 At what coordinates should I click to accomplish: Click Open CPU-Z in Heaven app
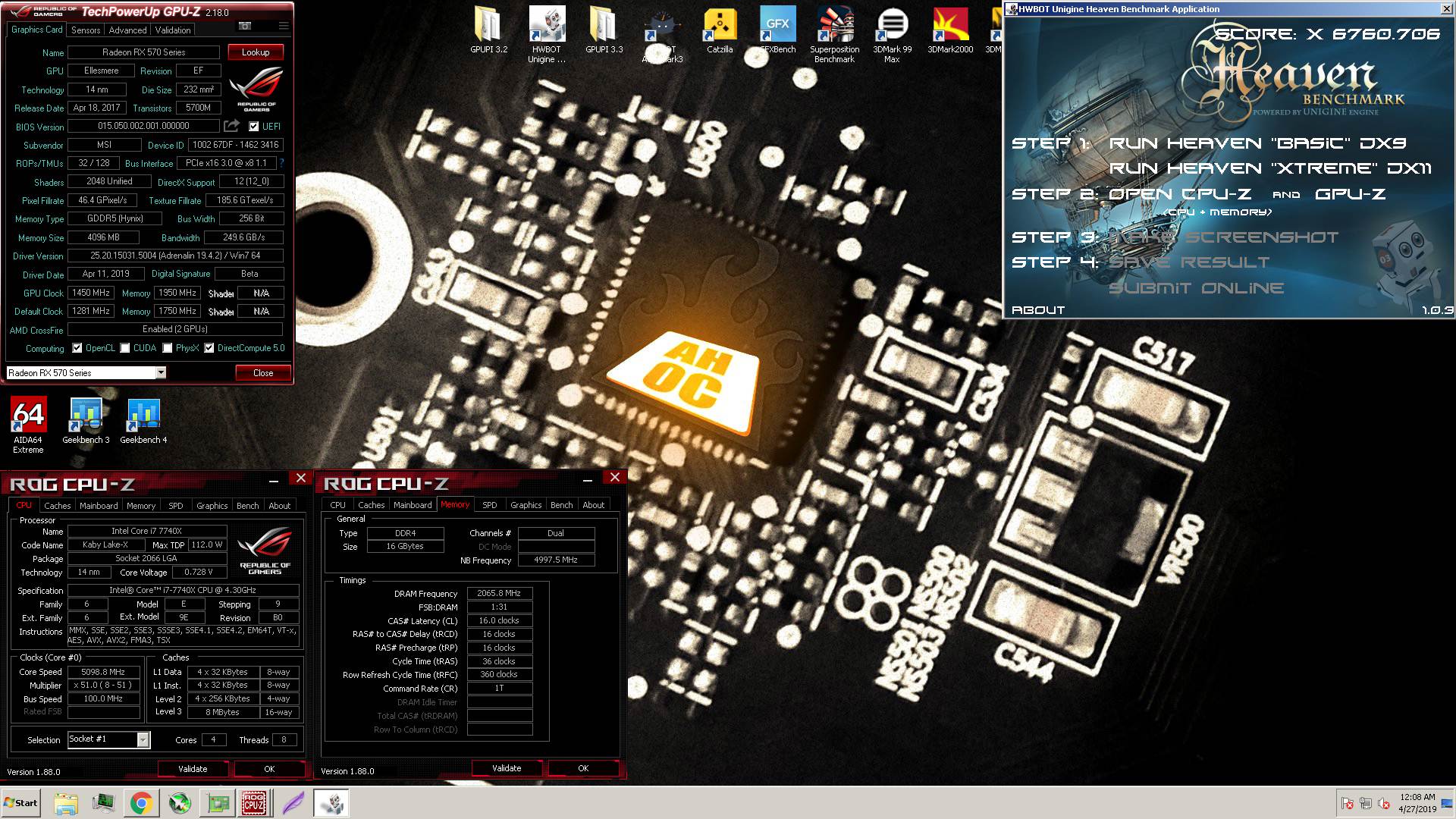1180,194
